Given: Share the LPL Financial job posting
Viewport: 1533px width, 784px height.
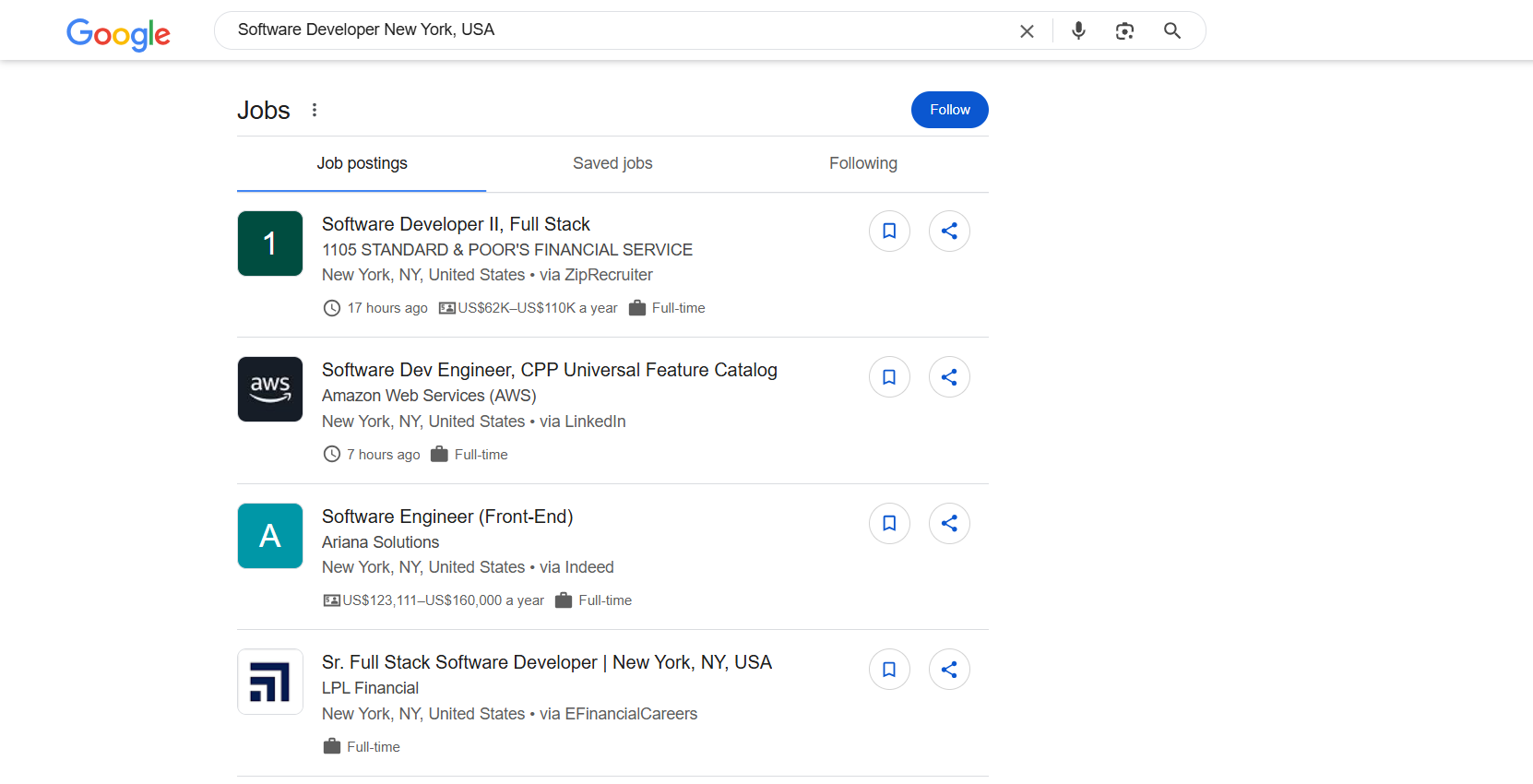Looking at the screenshot, I should tap(949, 670).
